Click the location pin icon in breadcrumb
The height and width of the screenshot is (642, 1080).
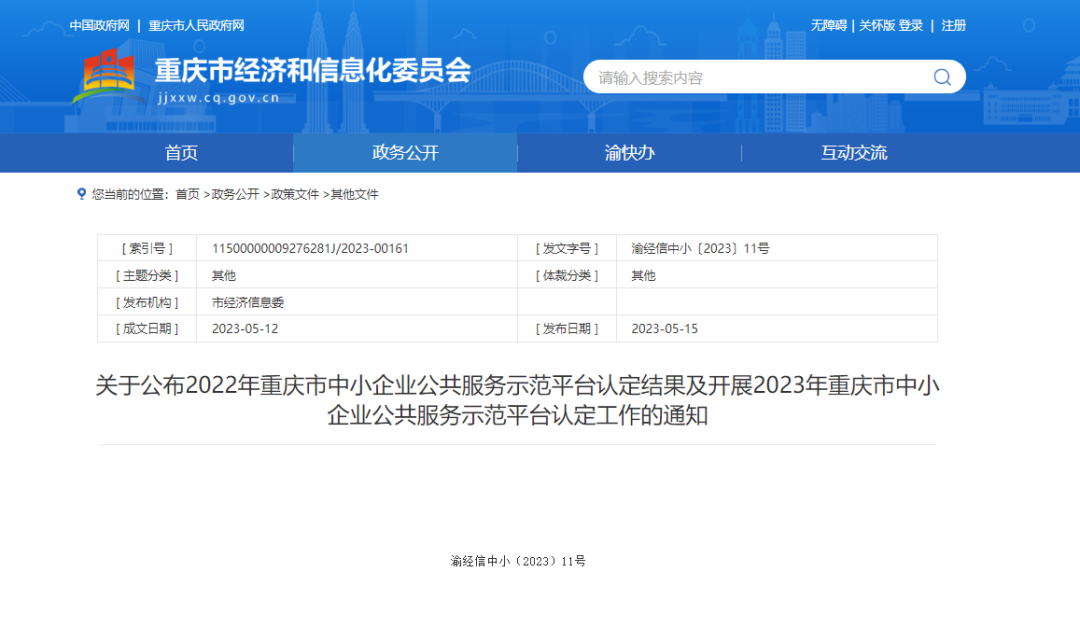[x=82, y=194]
